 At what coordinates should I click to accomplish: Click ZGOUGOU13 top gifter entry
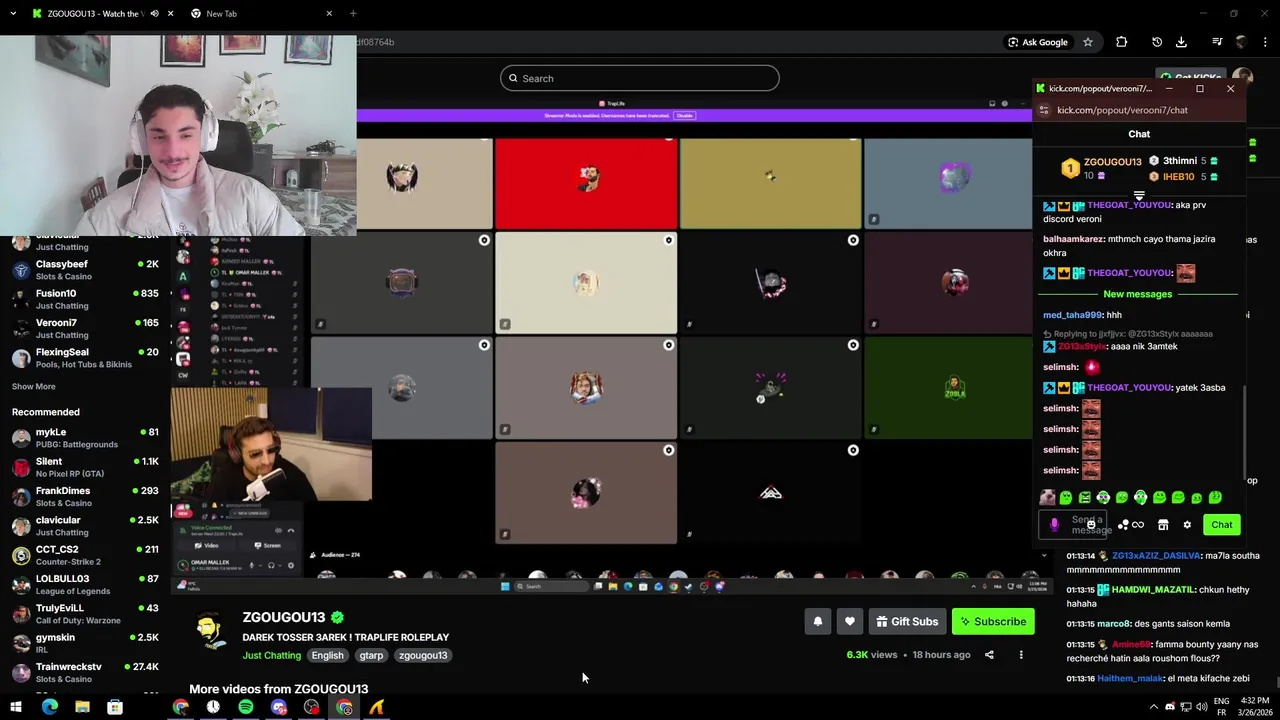click(1101, 168)
